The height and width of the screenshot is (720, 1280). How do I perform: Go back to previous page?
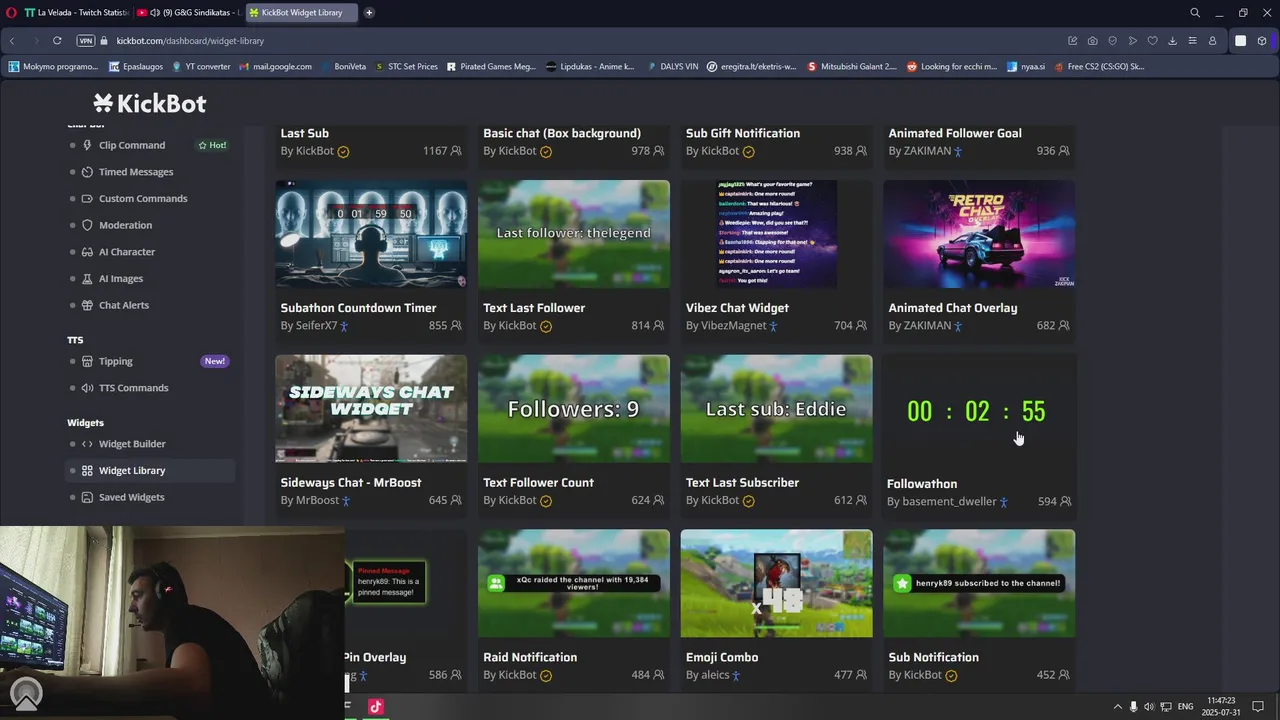click(12, 41)
